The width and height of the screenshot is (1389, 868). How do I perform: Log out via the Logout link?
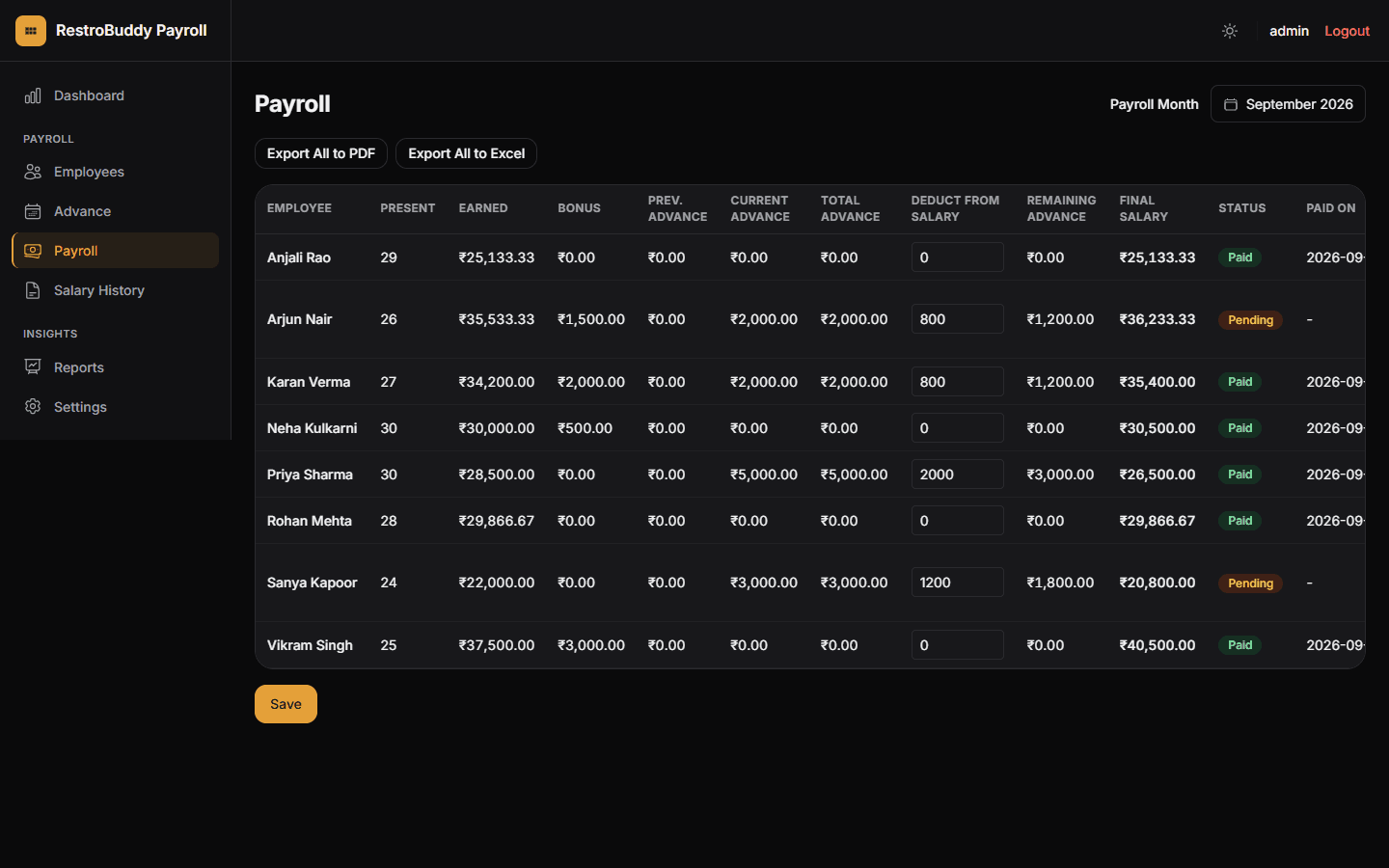coord(1347,31)
